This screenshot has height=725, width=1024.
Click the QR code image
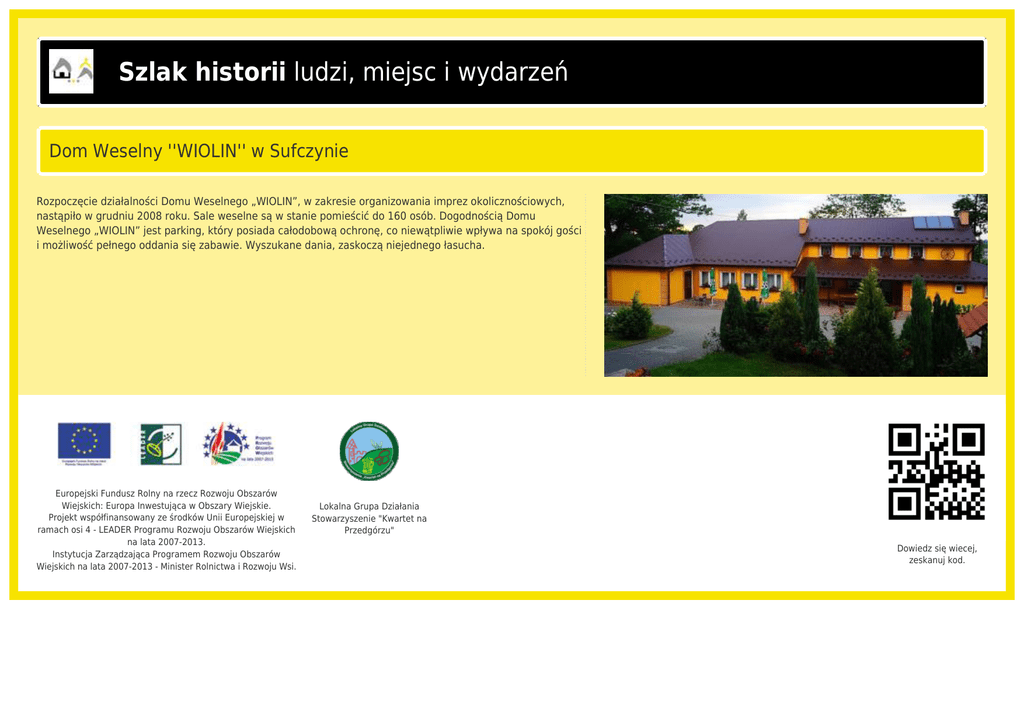click(936, 471)
